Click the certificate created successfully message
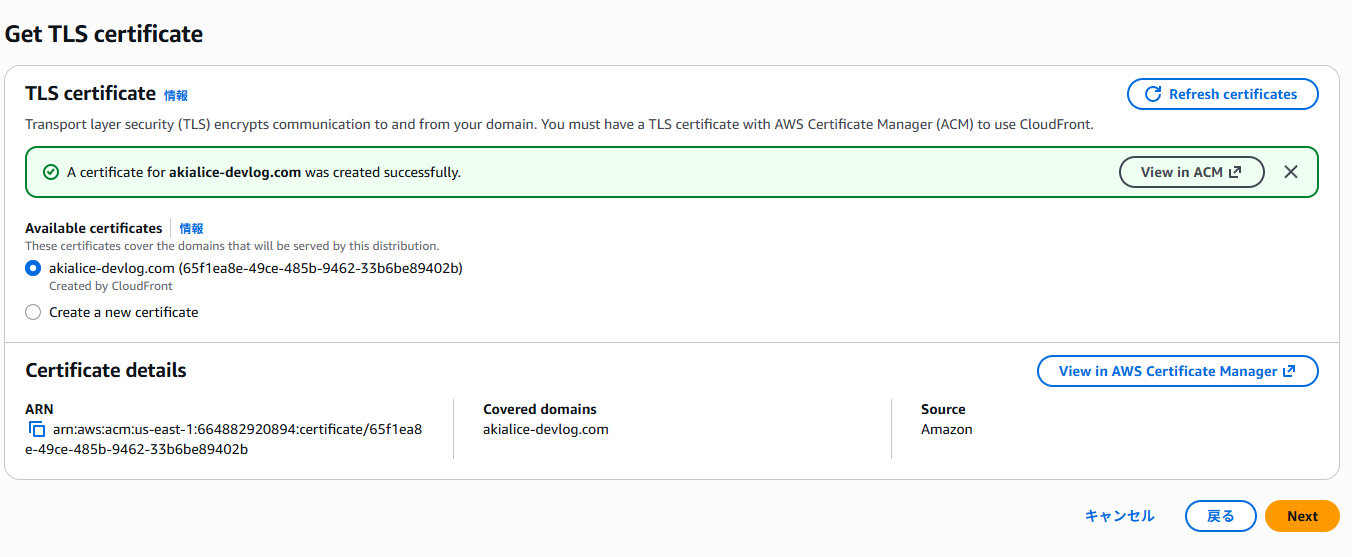The image size is (1352, 557). tap(264, 172)
